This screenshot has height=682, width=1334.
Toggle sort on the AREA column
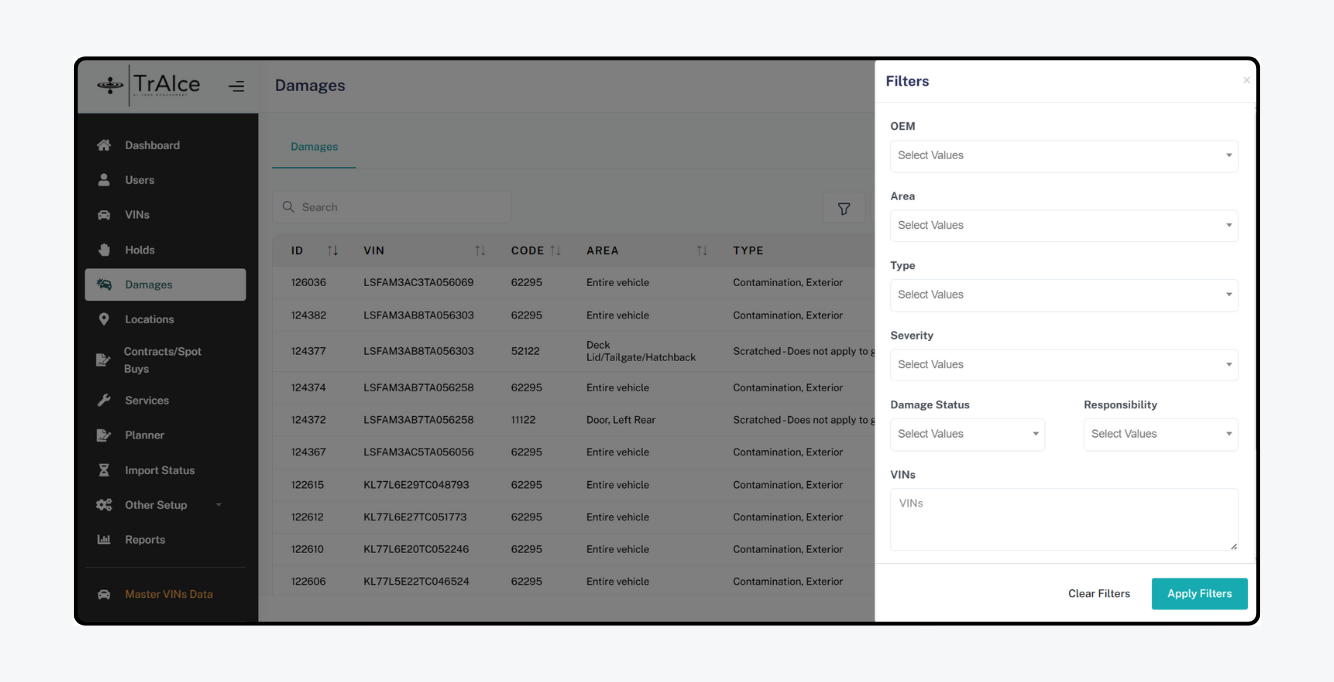tap(702, 251)
